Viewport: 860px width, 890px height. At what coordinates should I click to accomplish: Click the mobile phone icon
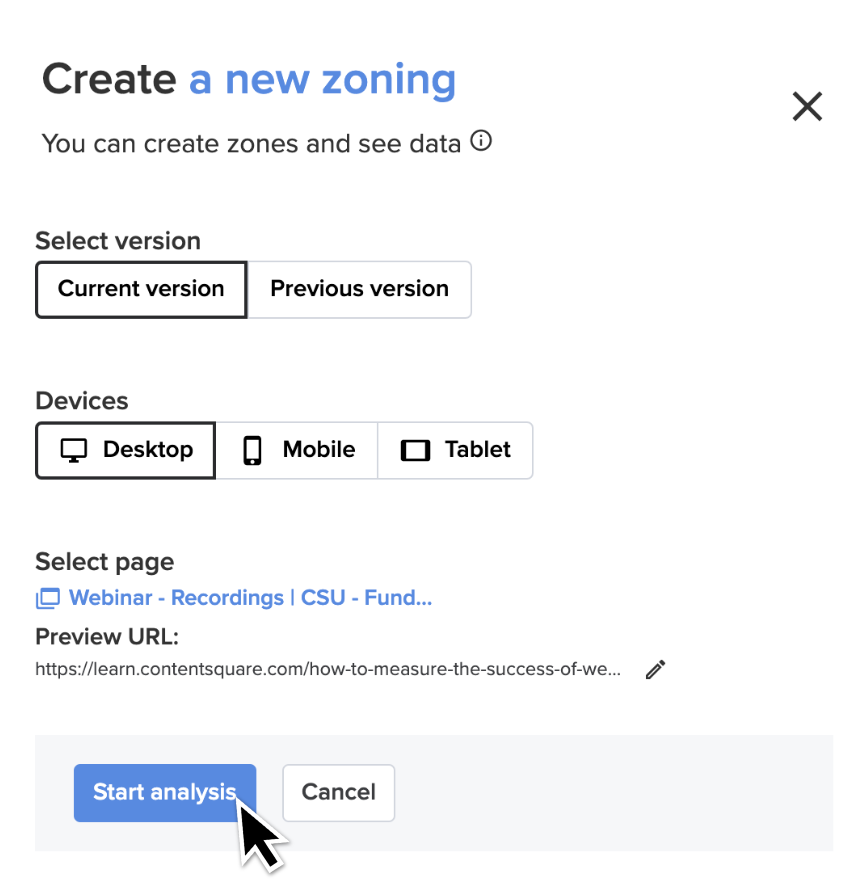tap(253, 451)
